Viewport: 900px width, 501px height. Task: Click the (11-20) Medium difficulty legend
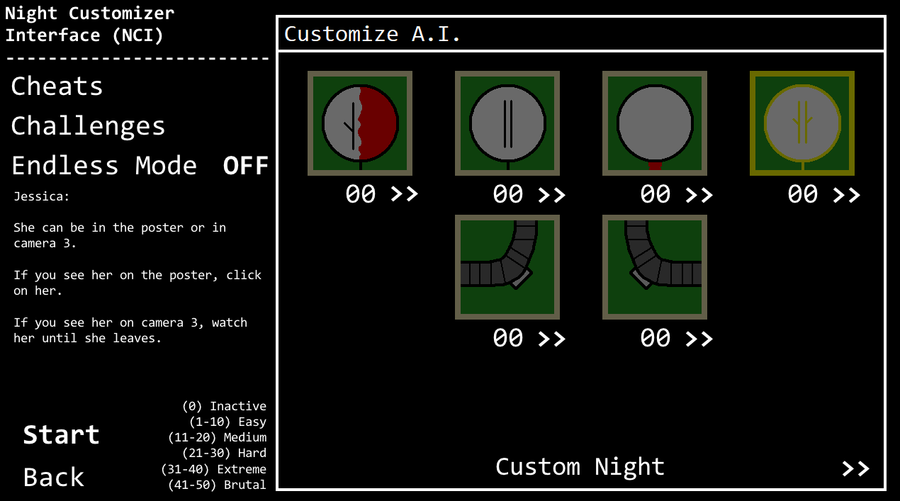[217, 437]
